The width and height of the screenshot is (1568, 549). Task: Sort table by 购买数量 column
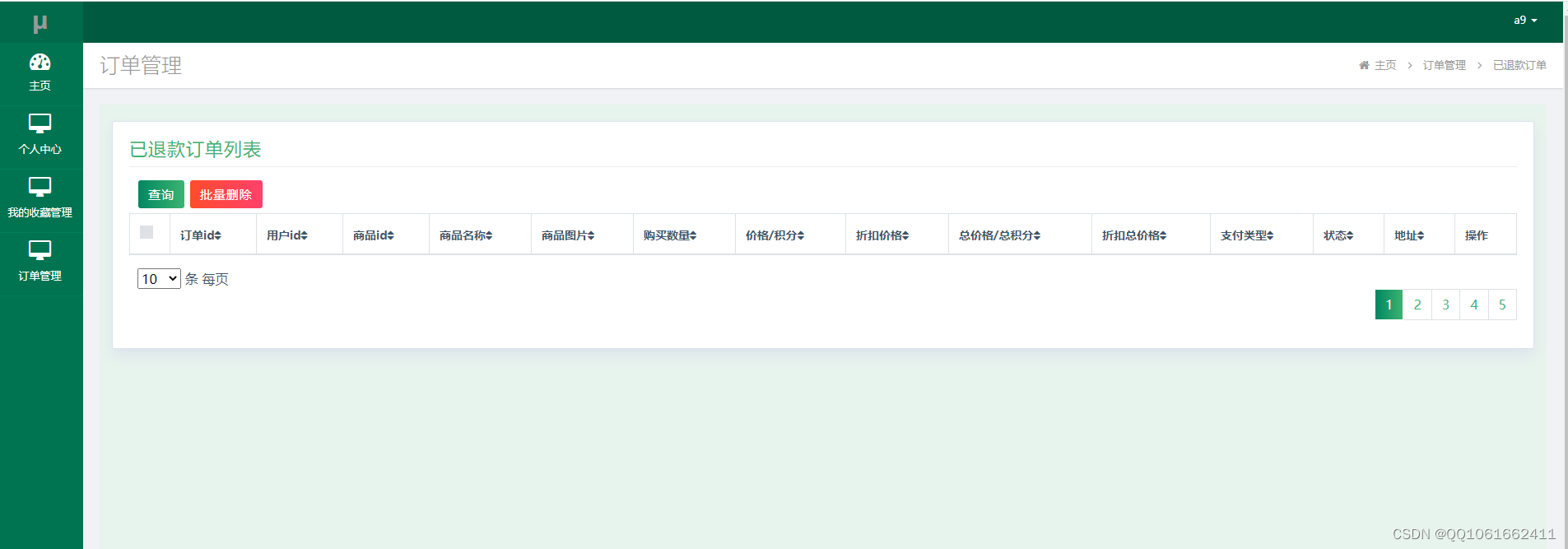pyautogui.click(x=670, y=235)
